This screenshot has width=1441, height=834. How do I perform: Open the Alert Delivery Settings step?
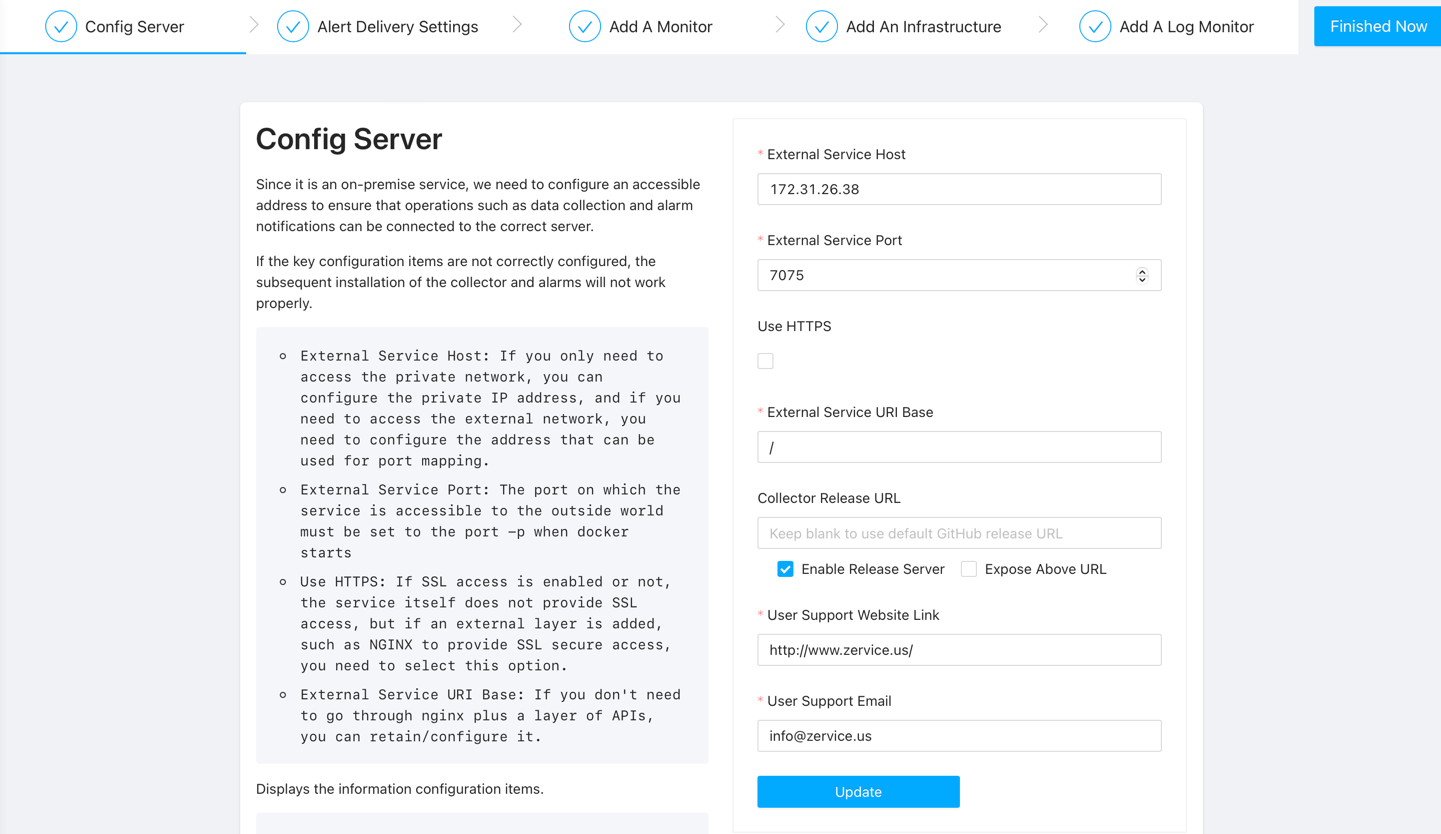(397, 27)
